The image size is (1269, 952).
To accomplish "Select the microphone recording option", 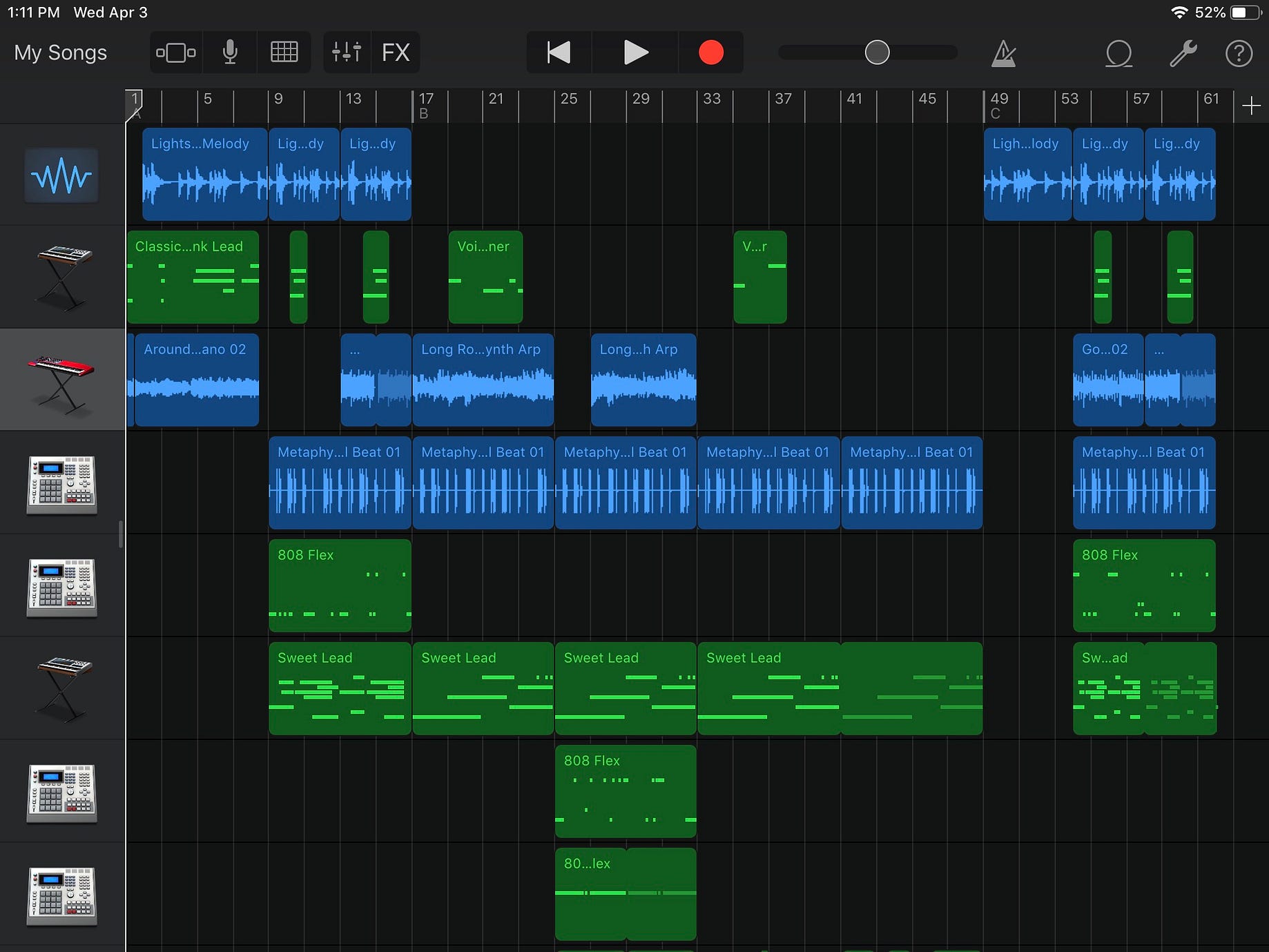I will pyautogui.click(x=230, y=52).
